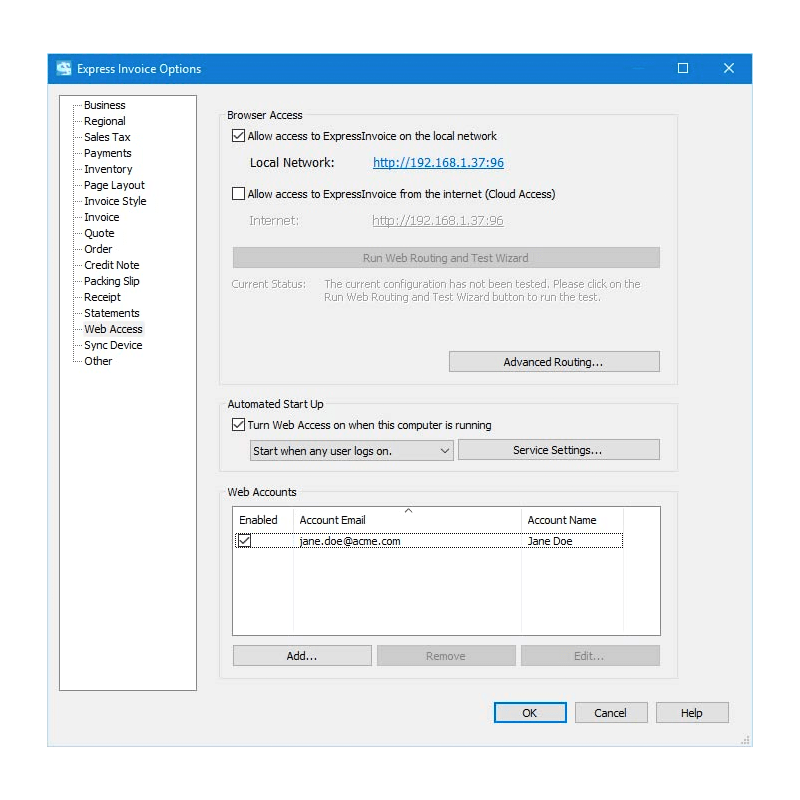
Task: Open Statements options
Action: point(112,313)
